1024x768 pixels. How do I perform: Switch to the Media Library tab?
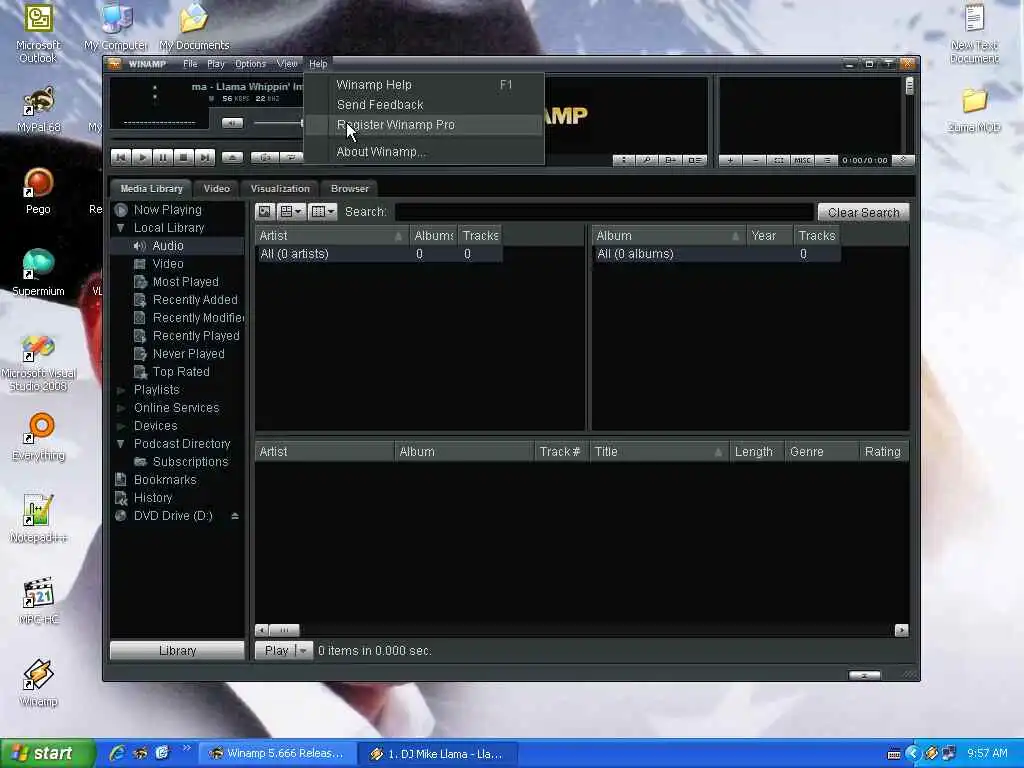point(151,188)
